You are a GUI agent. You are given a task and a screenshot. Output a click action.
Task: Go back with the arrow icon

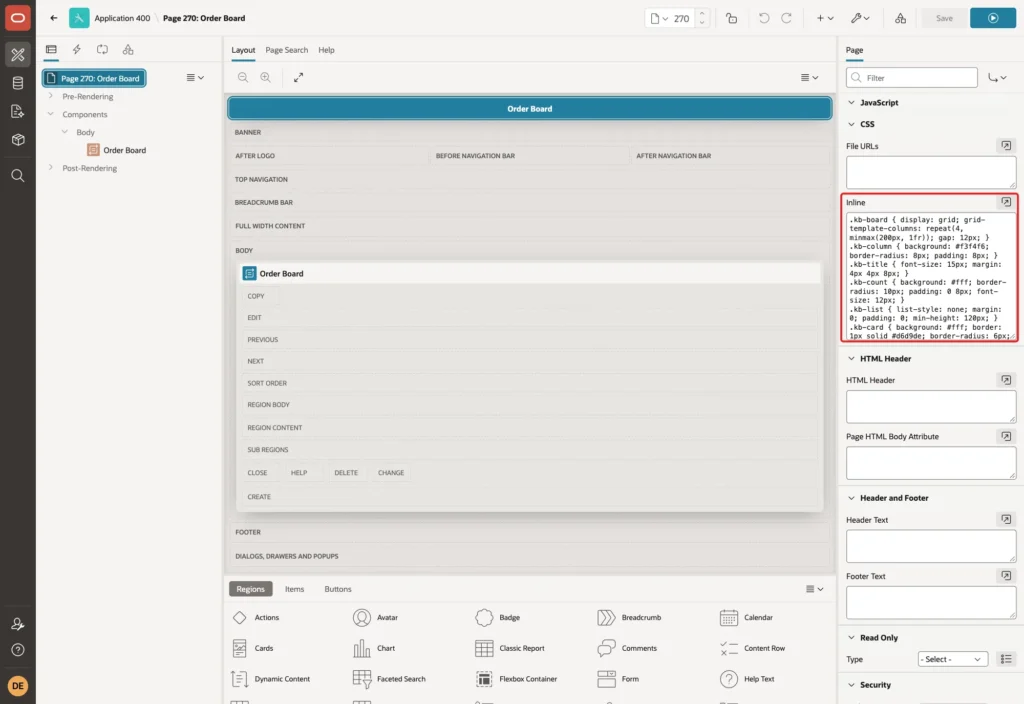(x=54, y=18)
